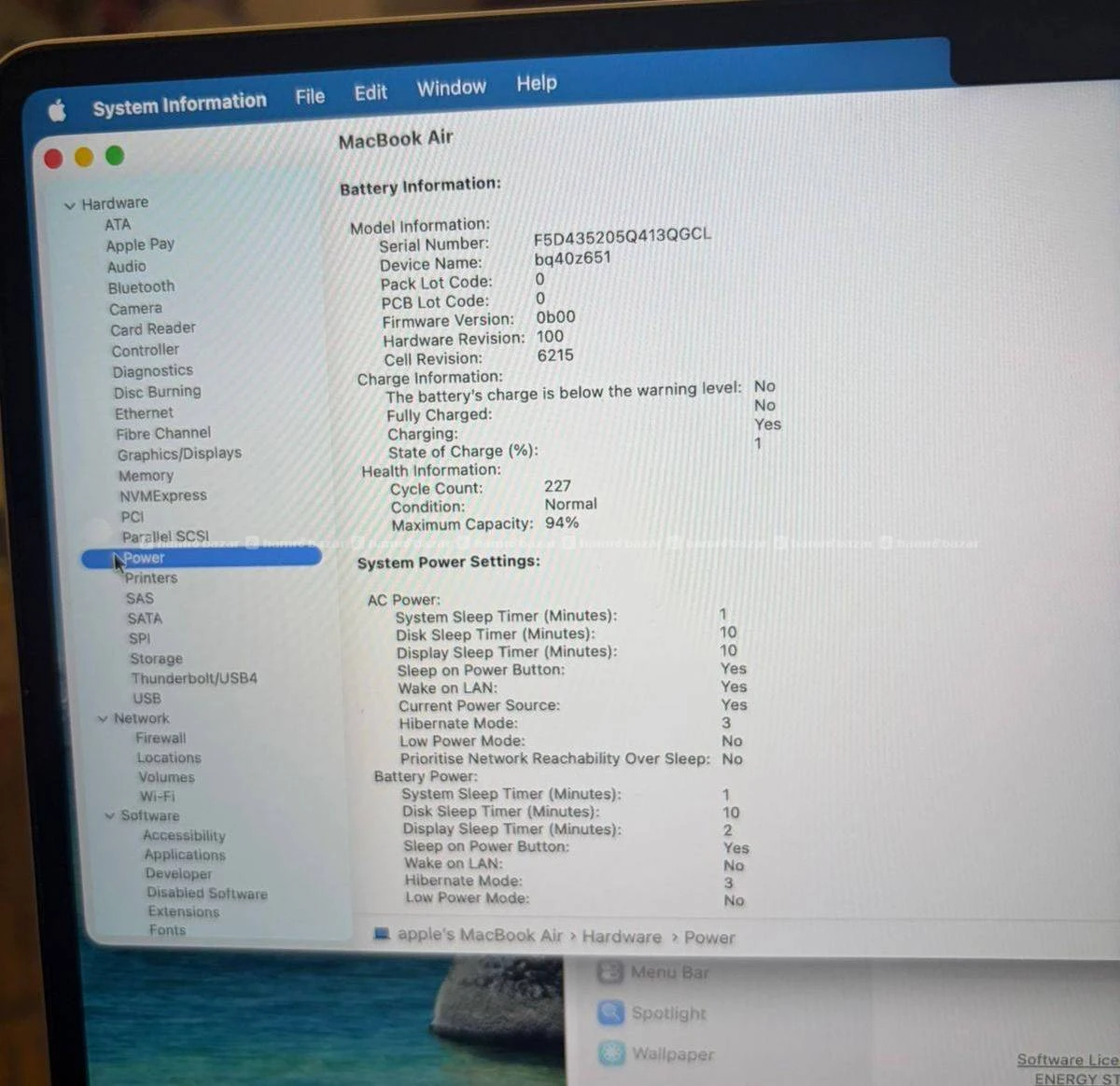Viewport: 1120px width, 1086px height.
Task: Open the Software Licence link
Action: [x=1068, y=1060]
